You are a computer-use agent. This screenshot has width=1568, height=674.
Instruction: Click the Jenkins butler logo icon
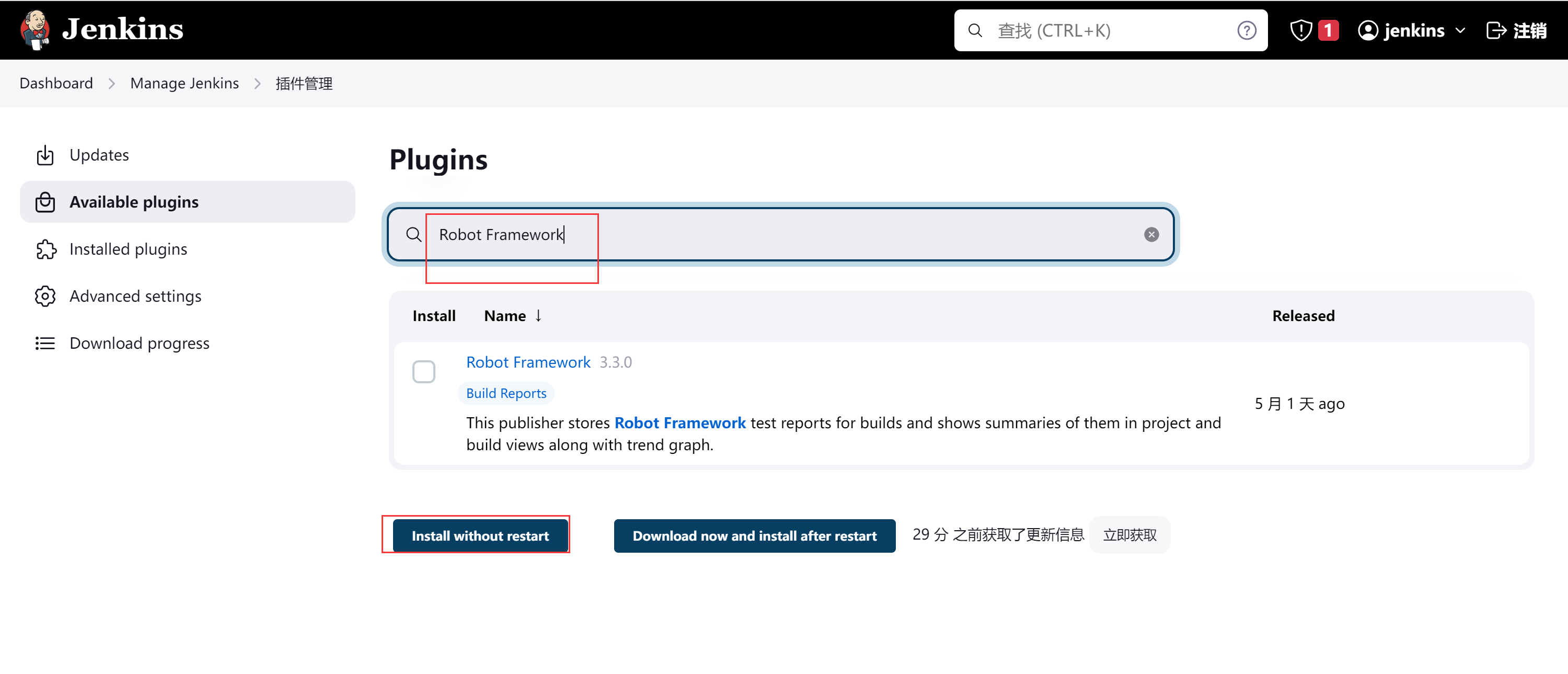34,29
